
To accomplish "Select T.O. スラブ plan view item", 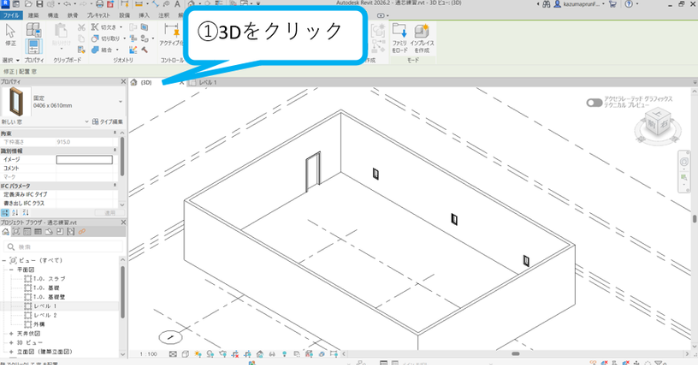I will (49, 279).
